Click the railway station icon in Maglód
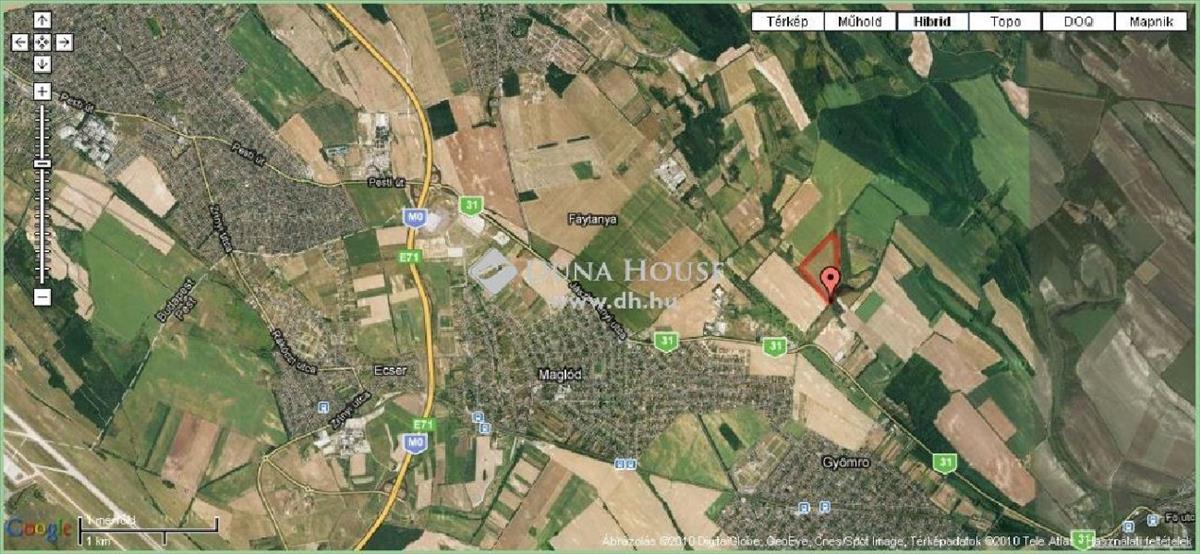The image size is (1200, 554). [479, 415]
